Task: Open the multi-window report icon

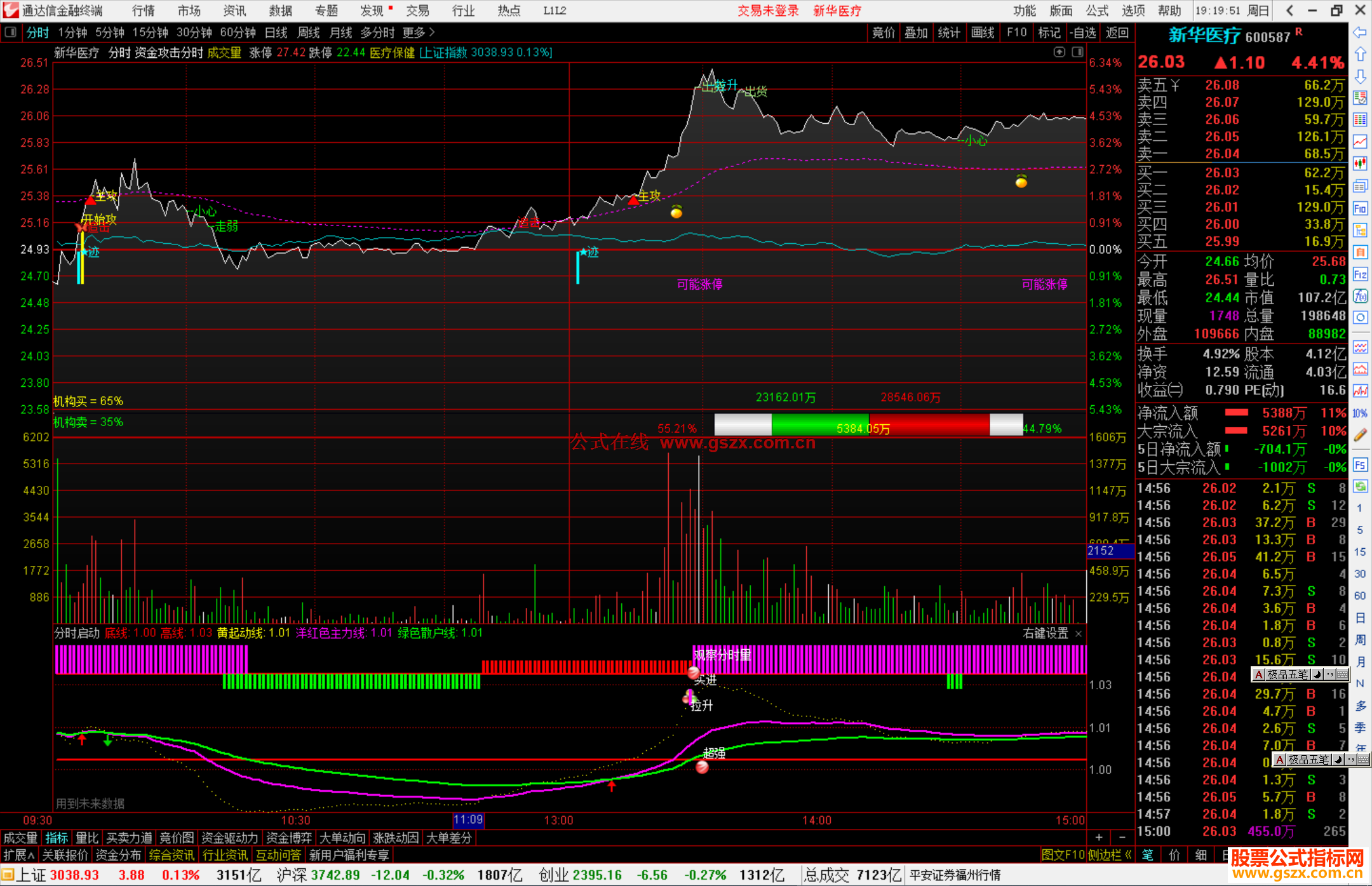Action: [1360, 186]
